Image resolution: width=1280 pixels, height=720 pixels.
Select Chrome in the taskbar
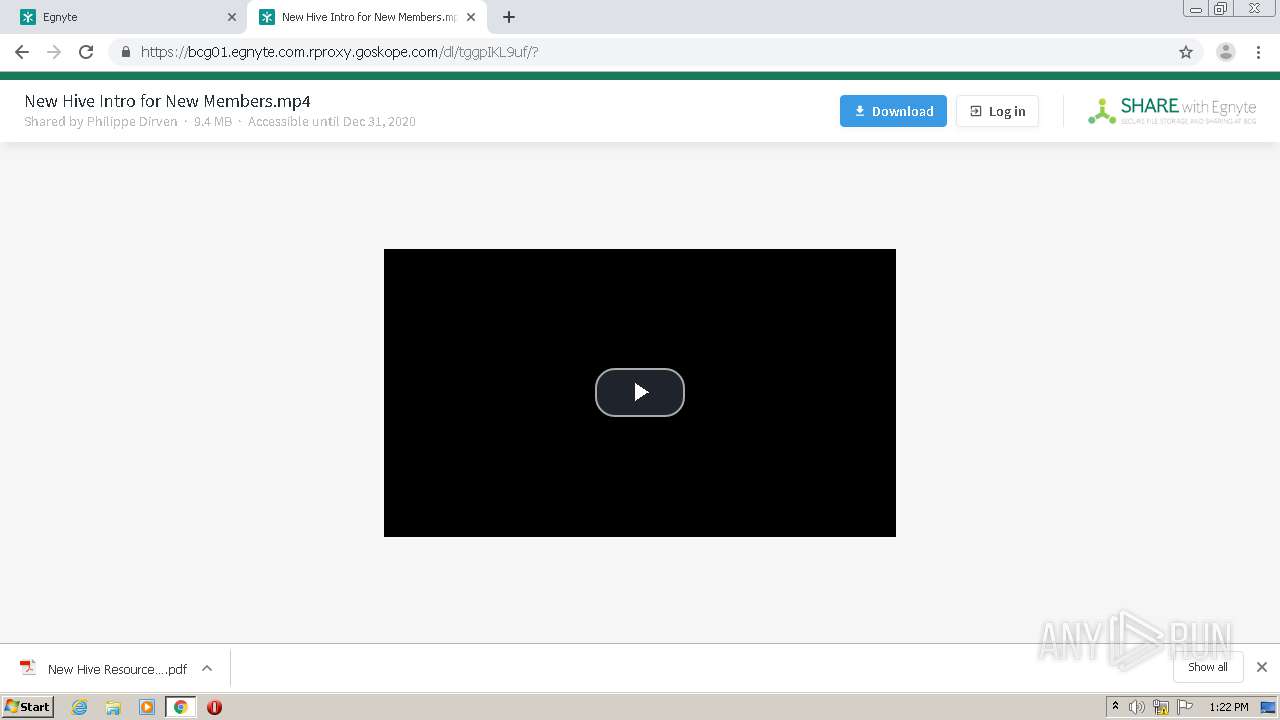coord(180,707)
